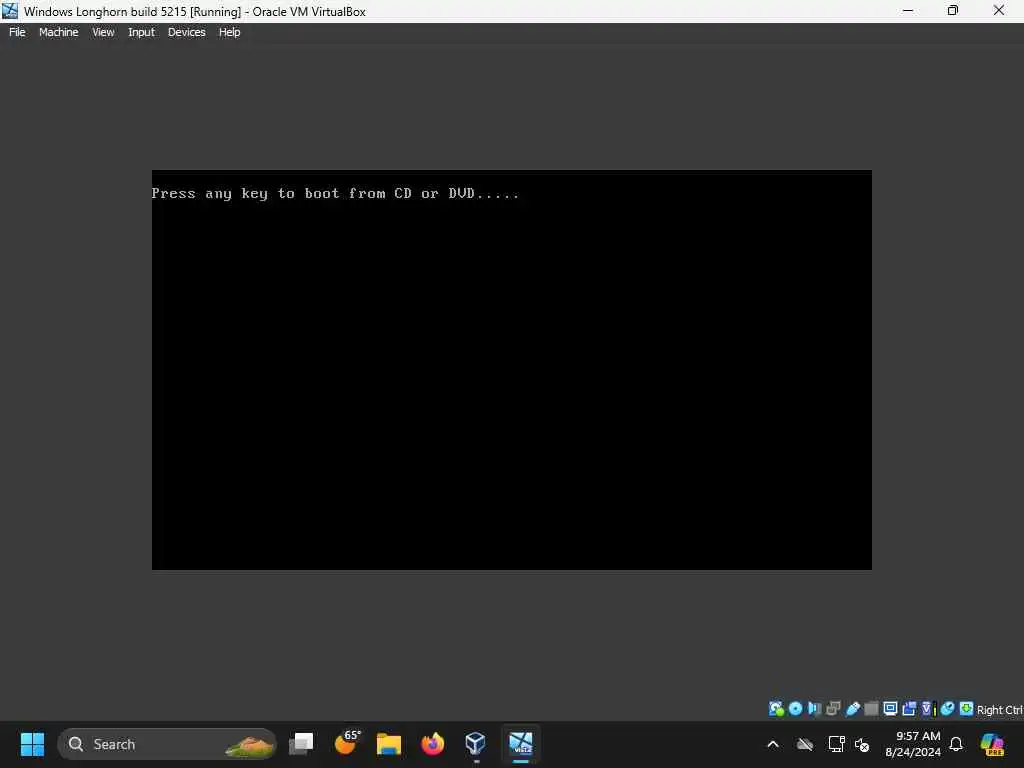
Task: Click the USB devices status icon
Action: tap(852, 709)
